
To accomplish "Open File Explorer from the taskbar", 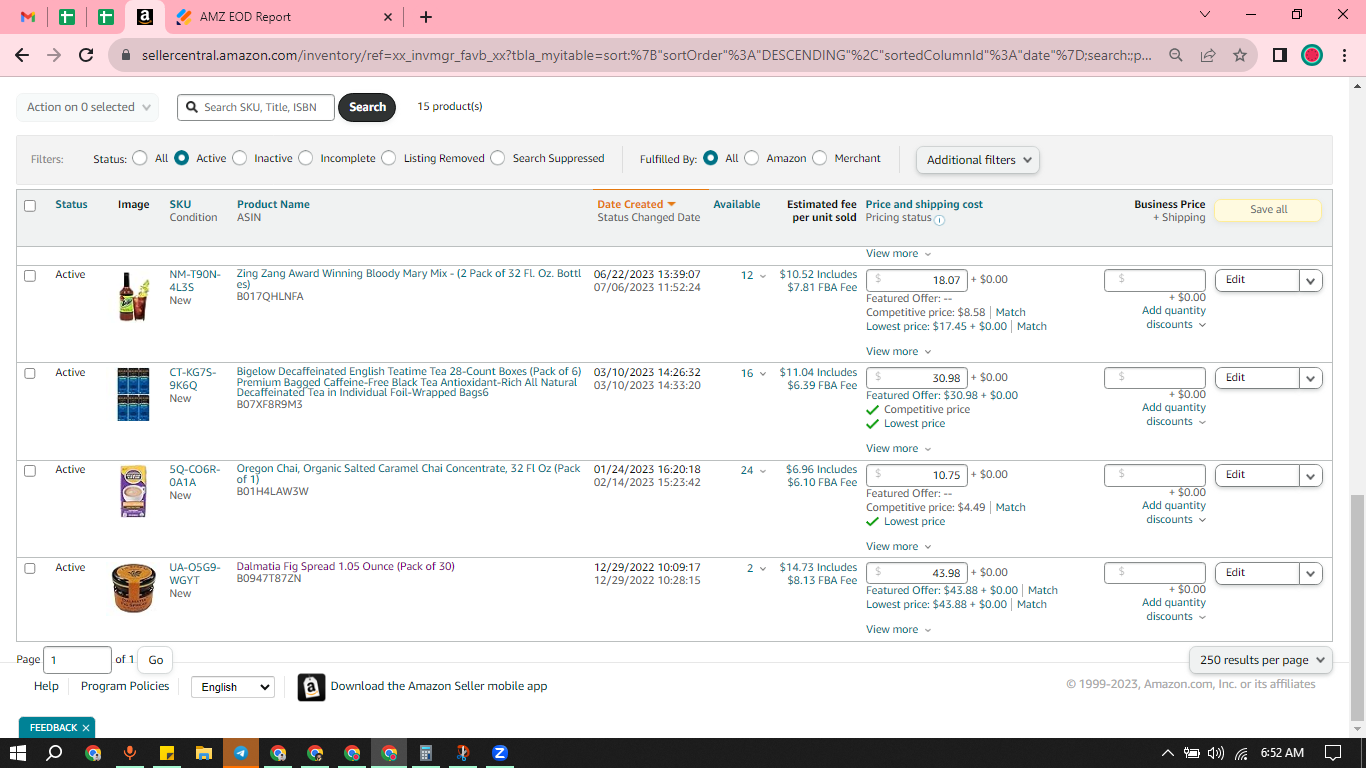I will (204, 753).
